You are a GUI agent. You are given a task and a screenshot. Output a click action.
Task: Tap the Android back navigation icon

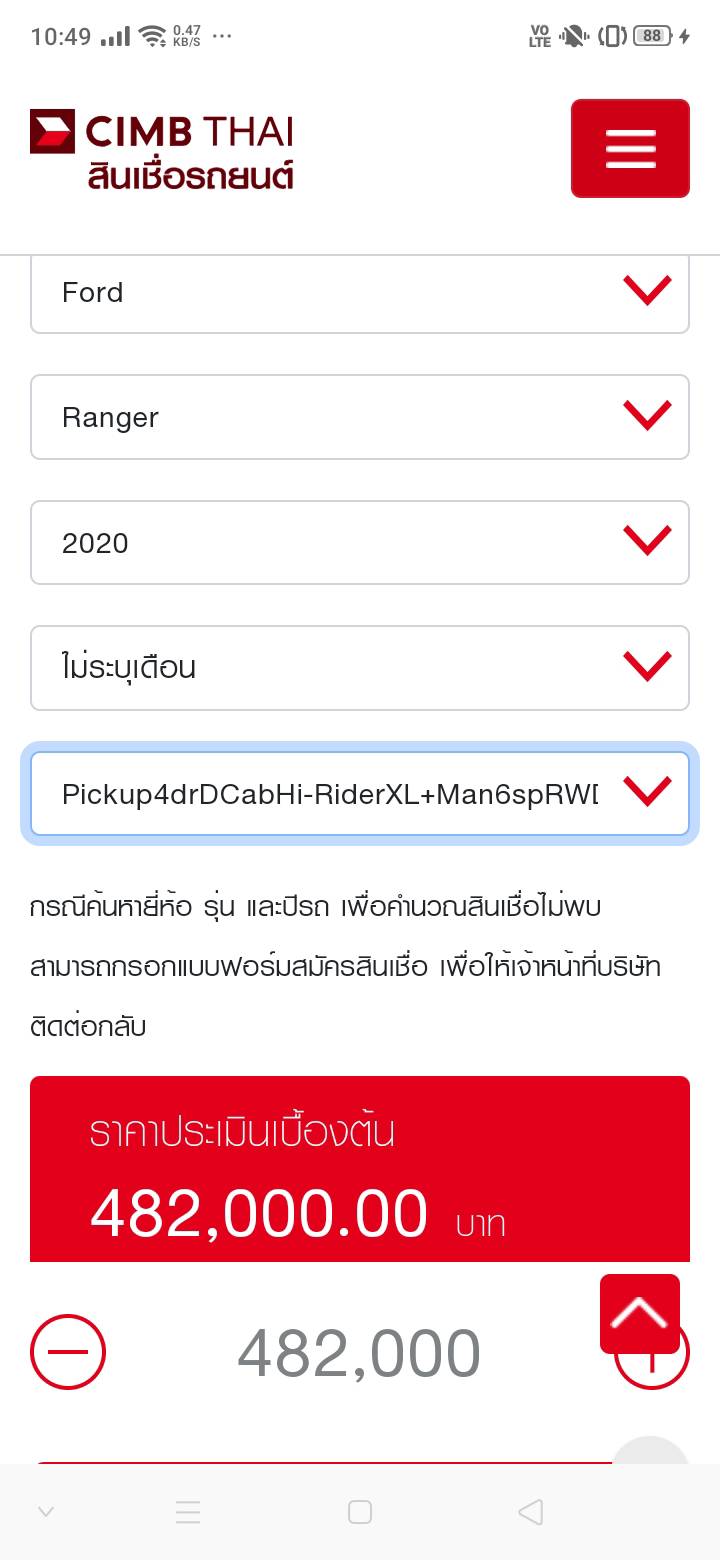[x=531, y=1512]
